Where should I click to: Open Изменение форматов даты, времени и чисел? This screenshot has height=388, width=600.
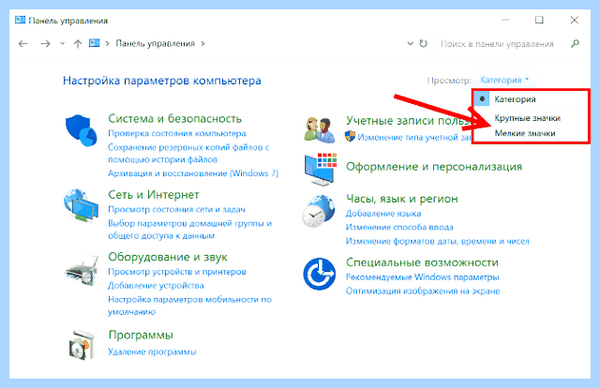click(x=437, y=241)
